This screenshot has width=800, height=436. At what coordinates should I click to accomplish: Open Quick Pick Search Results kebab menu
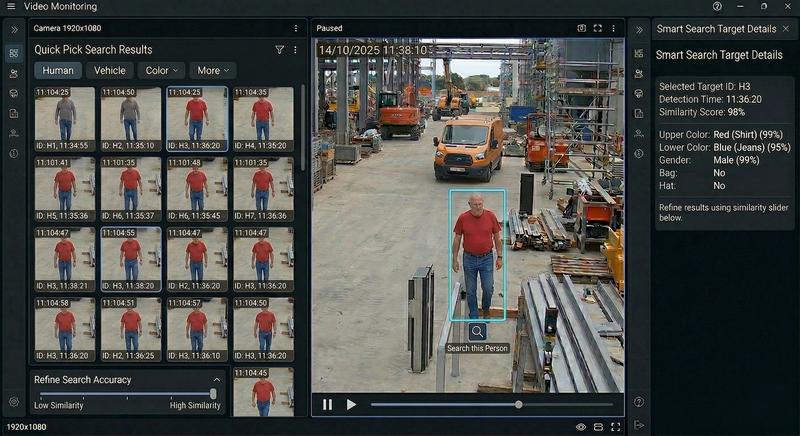pyautogui.click(x=295, y=49)
